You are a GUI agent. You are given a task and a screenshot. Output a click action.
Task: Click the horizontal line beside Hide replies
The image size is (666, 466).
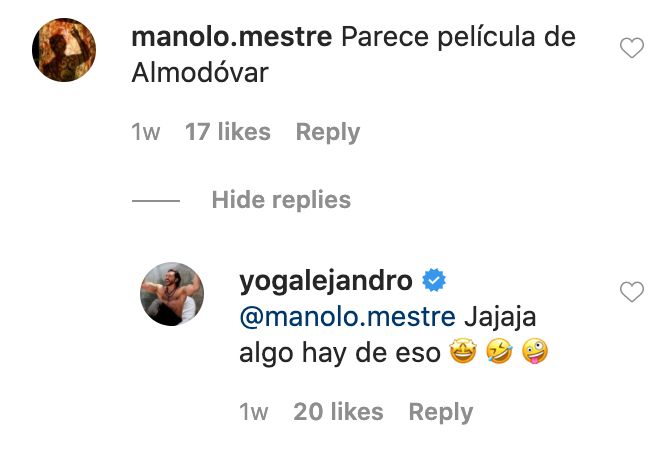[x=156, y=201]
